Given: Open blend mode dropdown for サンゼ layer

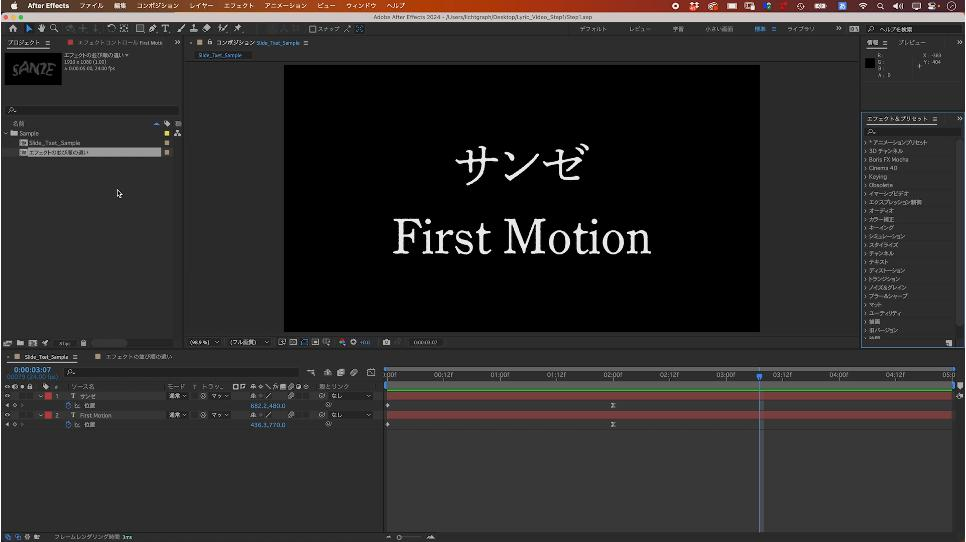Looking at the screenshot, I should point(178,396).
